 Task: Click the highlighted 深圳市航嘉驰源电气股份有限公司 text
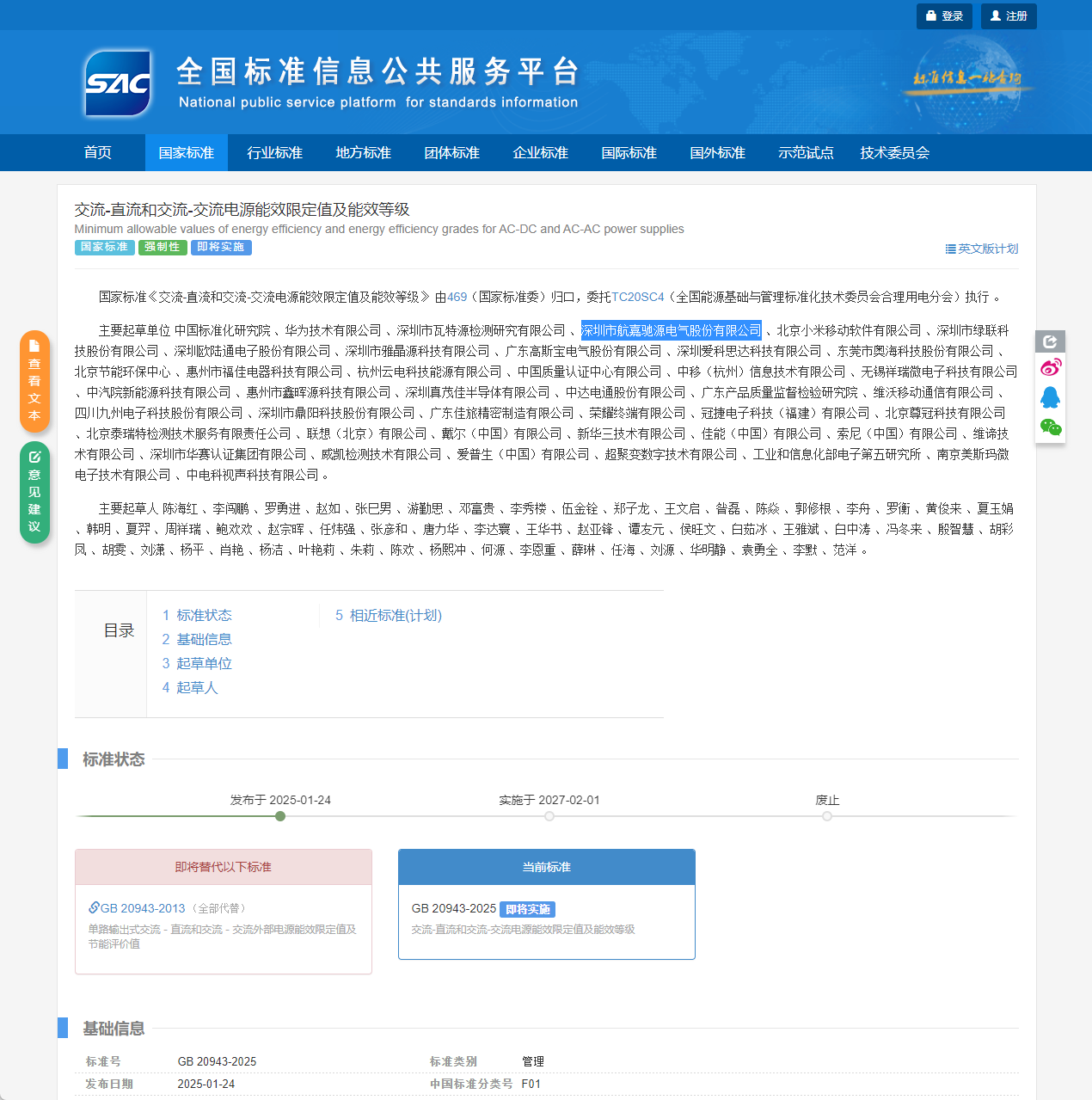click(x=672, y=330)
